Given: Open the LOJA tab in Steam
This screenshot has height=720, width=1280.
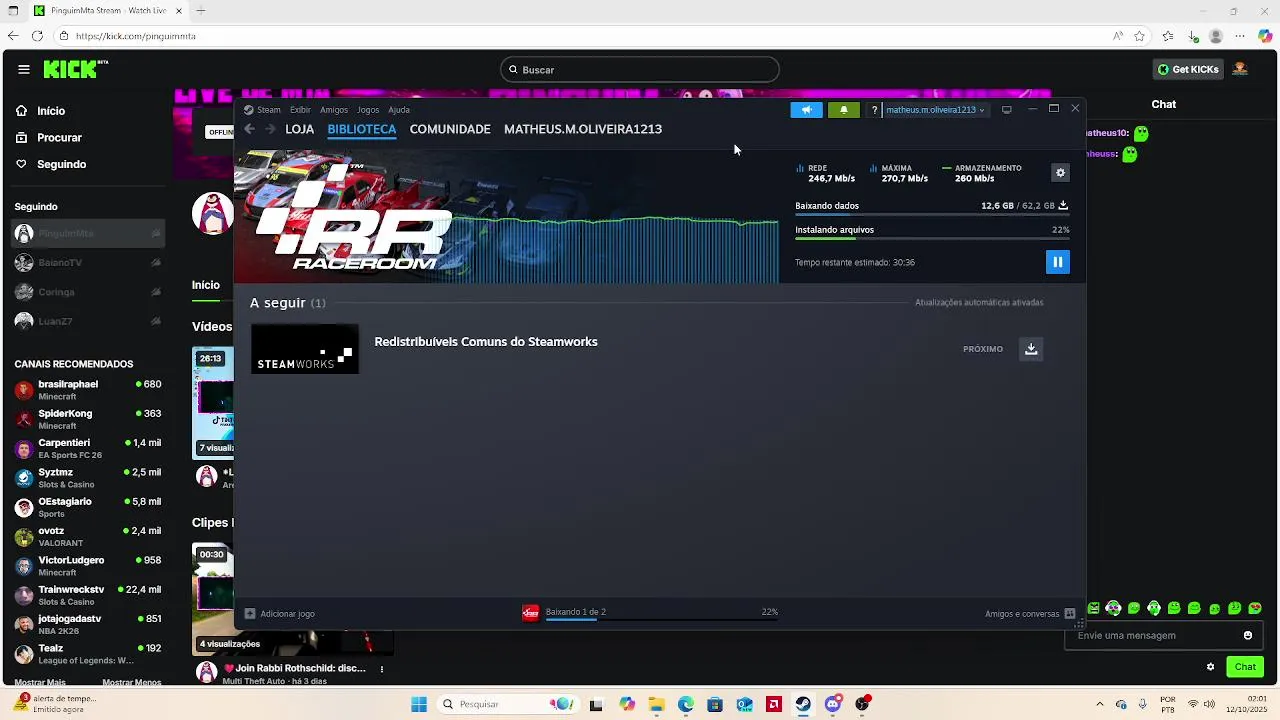Looking at the screenshot, I should tap(299, 129).
